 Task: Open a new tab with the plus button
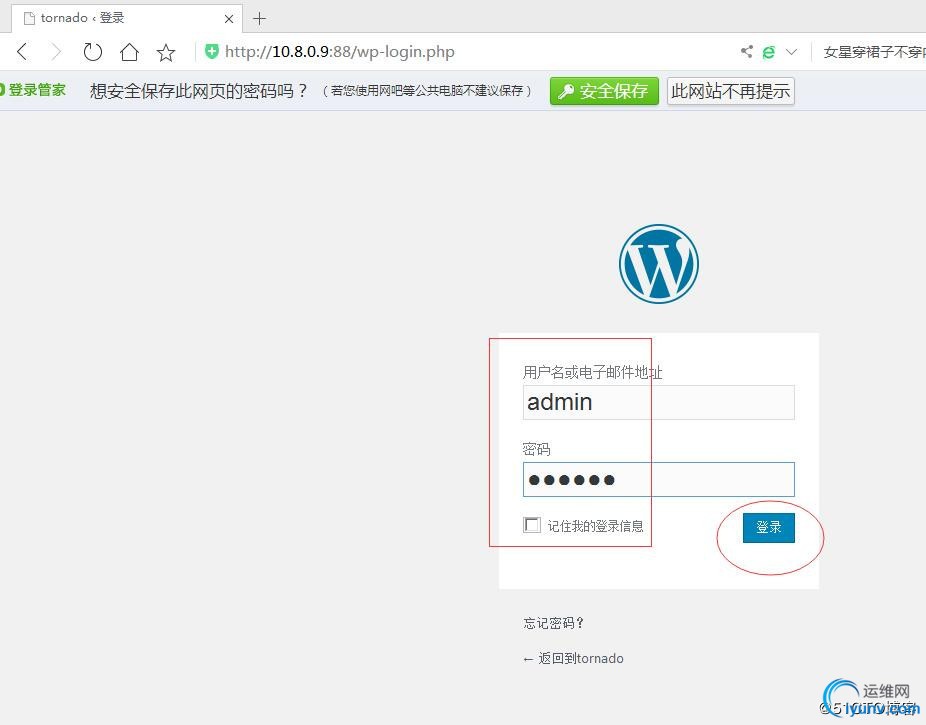click(259, 19)
